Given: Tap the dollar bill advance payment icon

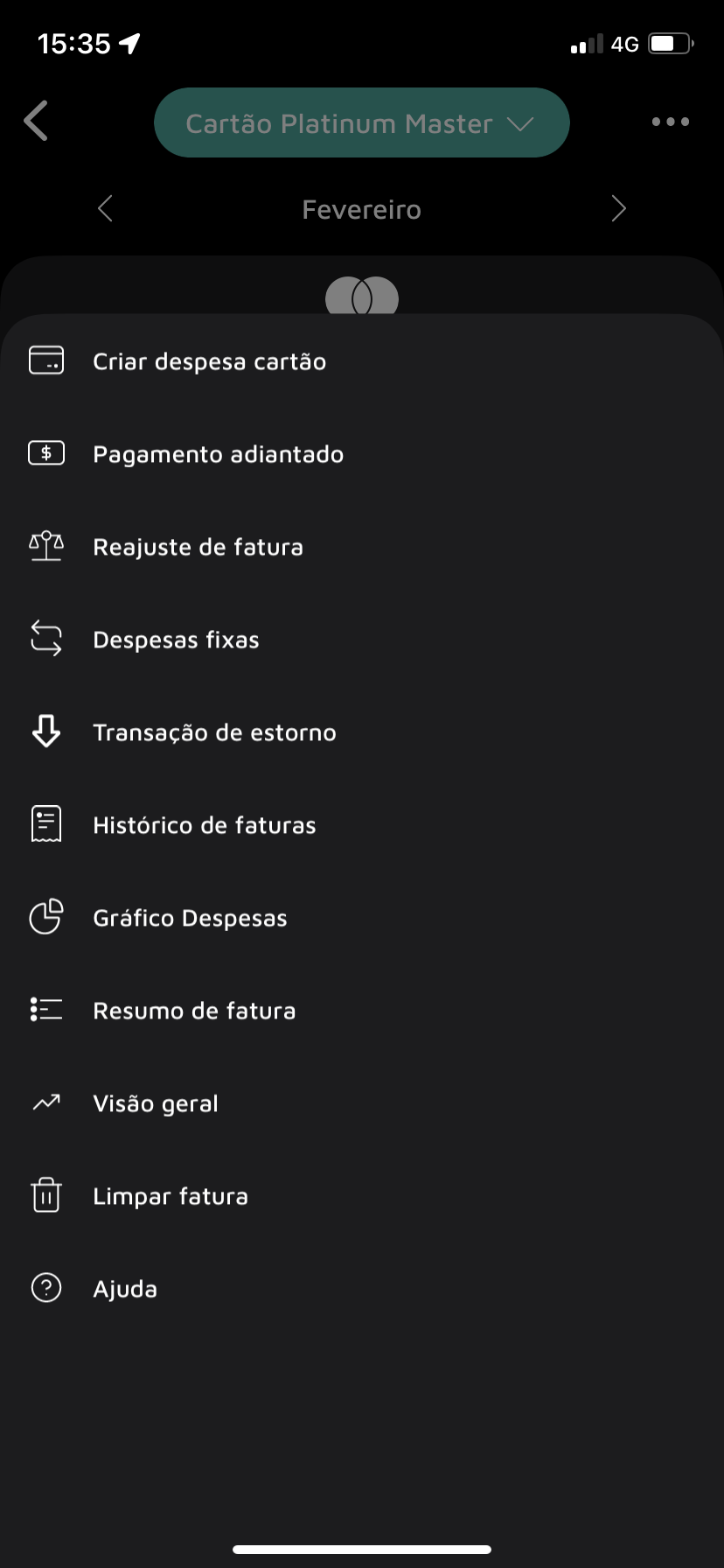Looking at the screenshot, I should [x=46, y=453].
